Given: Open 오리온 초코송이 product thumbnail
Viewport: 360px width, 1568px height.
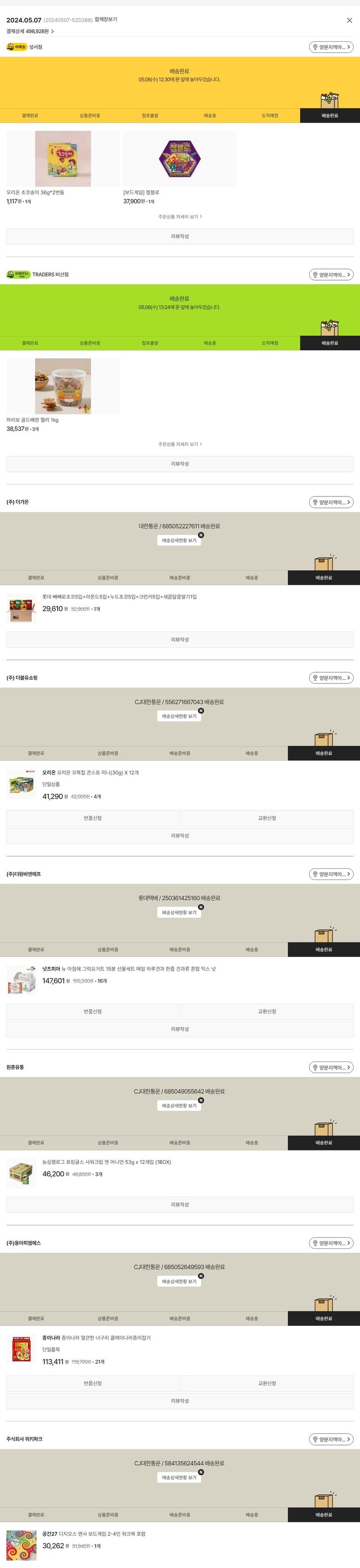Looking at the screenshot, I should pyautogui.click(x=62, y=158).
